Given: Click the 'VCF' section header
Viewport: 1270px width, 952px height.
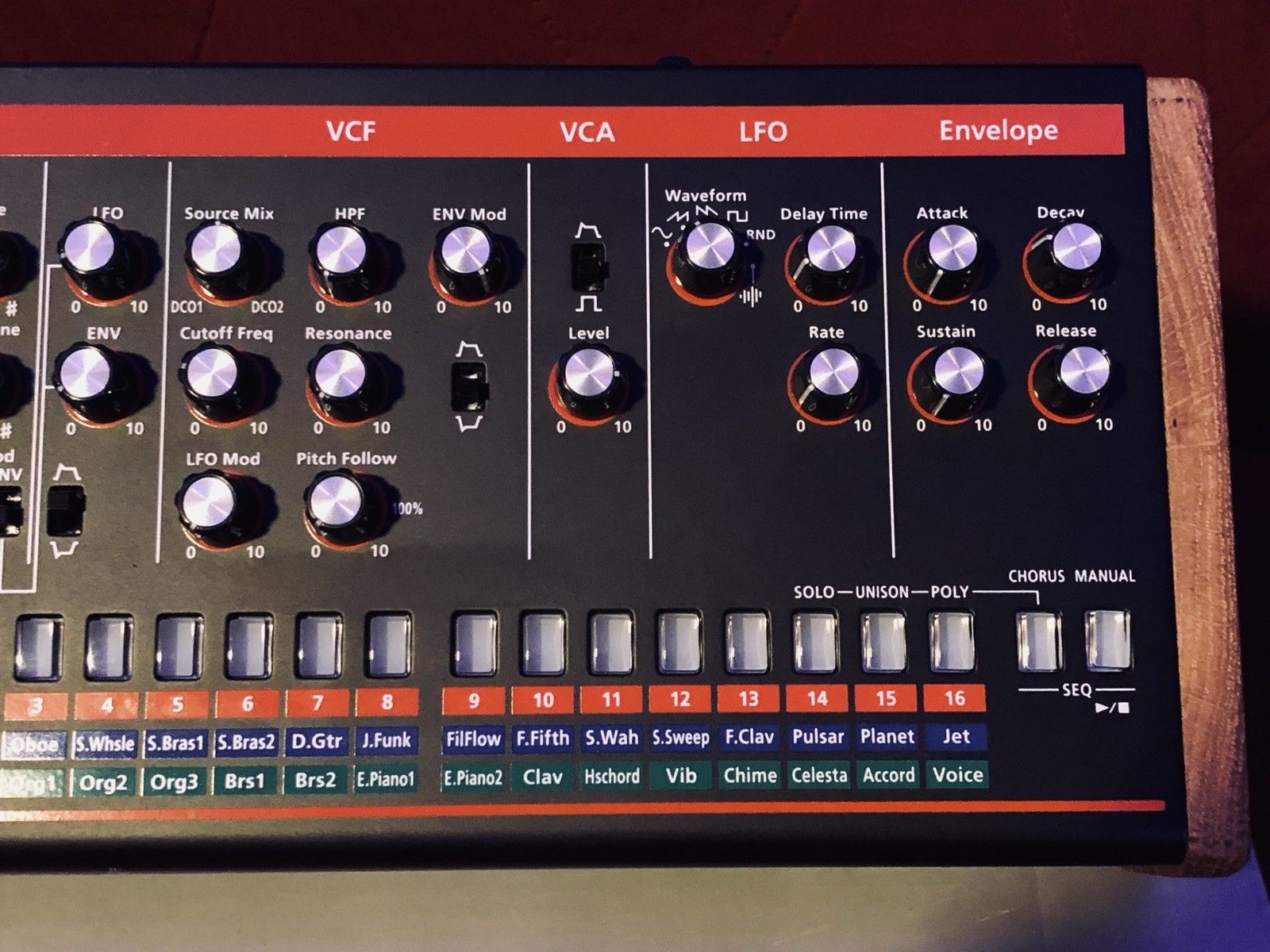Looking at the screenshot, I should click(x=351, y=131).
